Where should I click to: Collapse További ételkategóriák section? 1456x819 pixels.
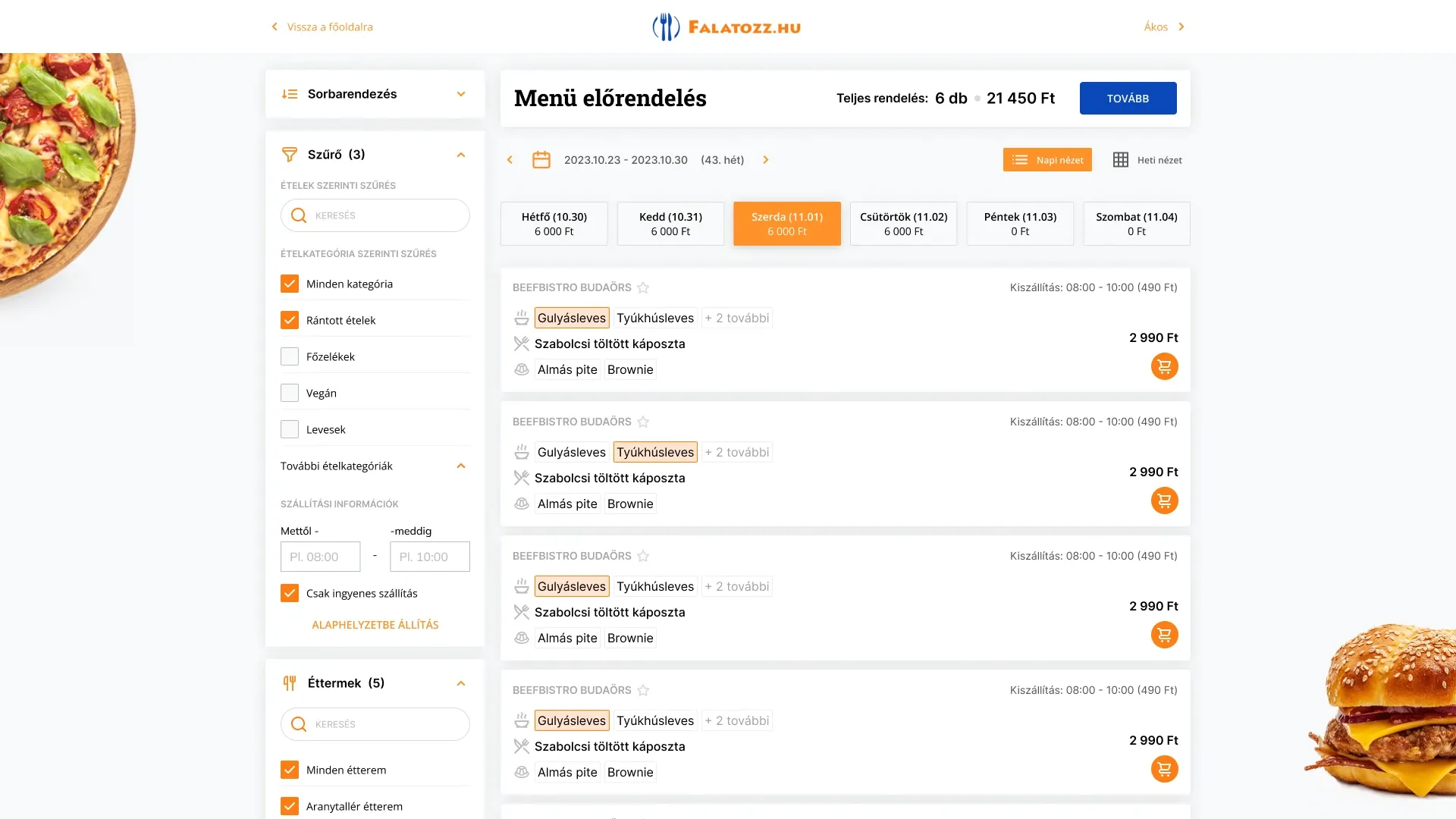pyautogui.click(x=461, y=466)
